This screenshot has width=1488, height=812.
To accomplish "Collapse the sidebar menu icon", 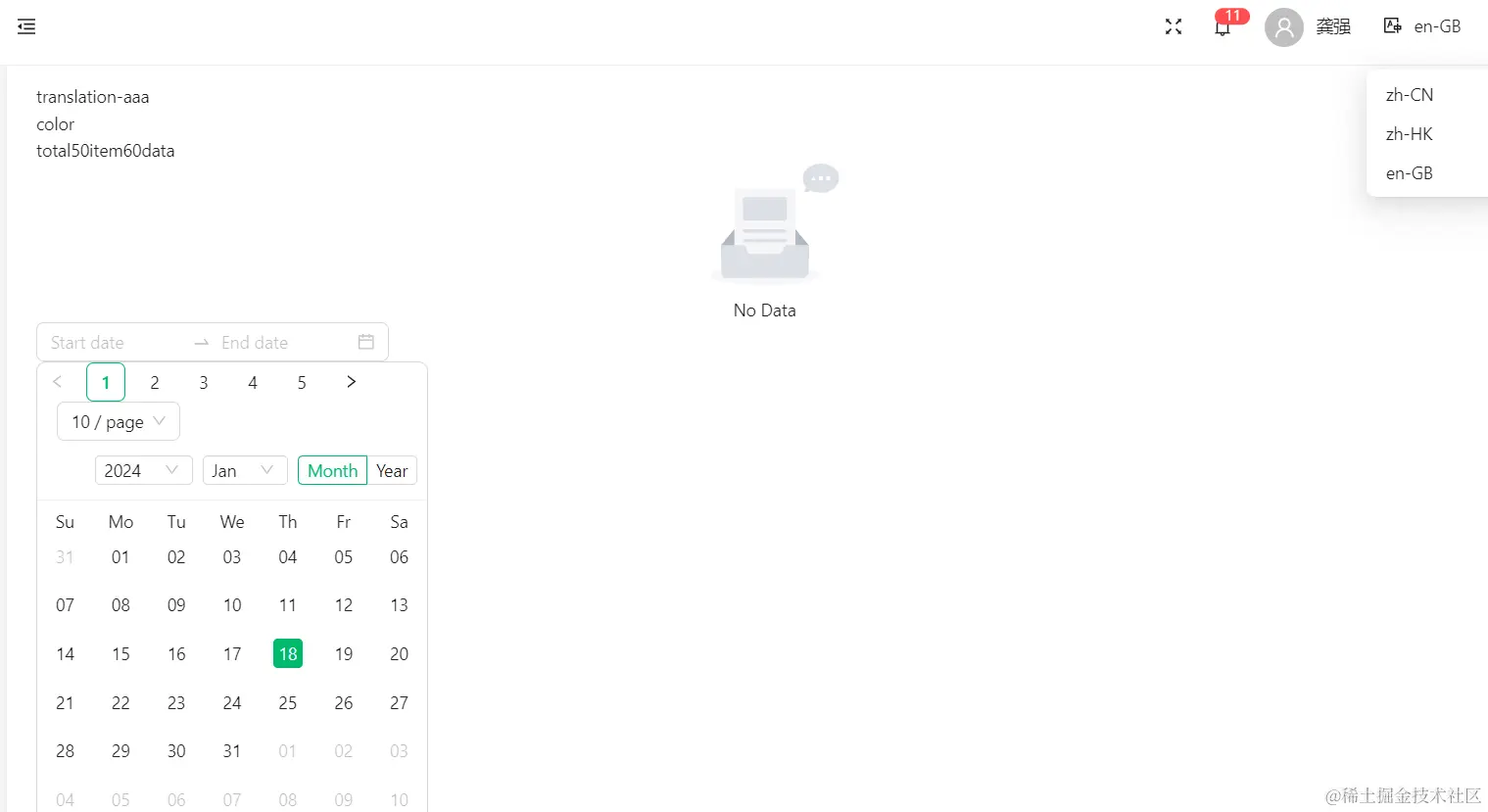I will coord(26,26).
